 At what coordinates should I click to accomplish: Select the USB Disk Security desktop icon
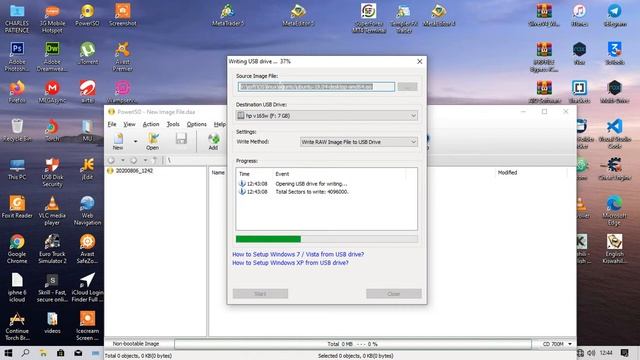(x=52, y=172)
